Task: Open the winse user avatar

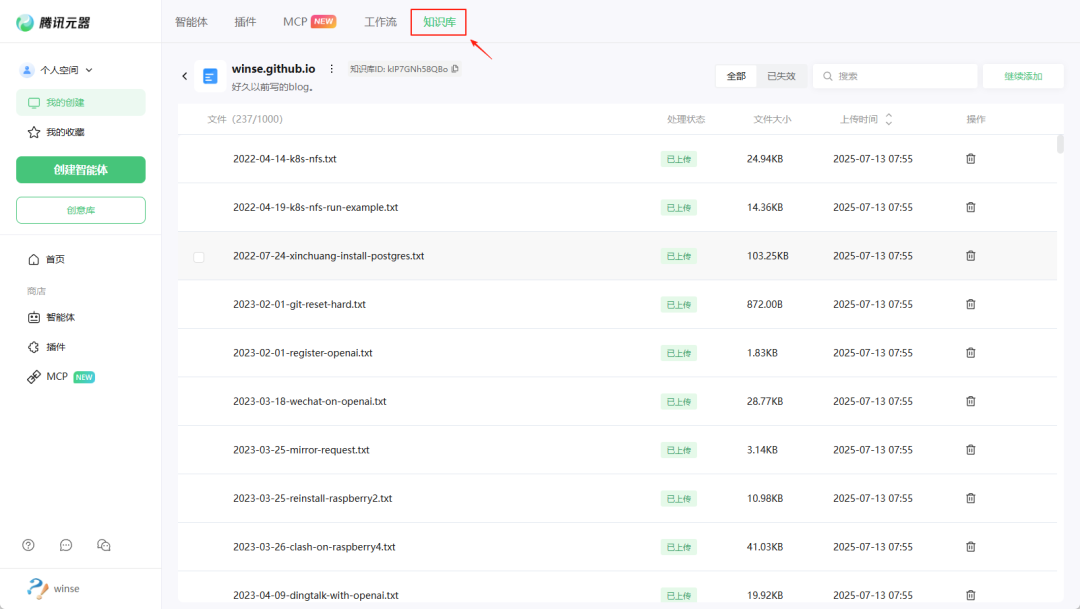Action: [x=37, y=588]
